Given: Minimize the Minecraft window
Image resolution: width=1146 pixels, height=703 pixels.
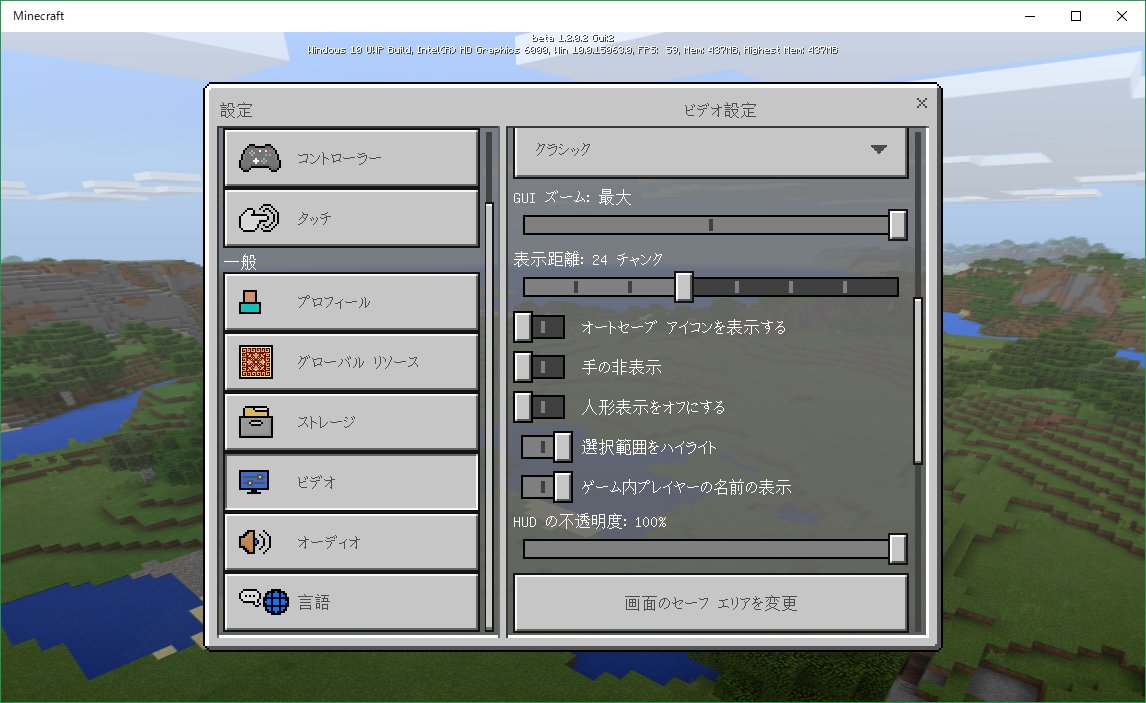Looking at the screenshot, I should [1030, 16].
